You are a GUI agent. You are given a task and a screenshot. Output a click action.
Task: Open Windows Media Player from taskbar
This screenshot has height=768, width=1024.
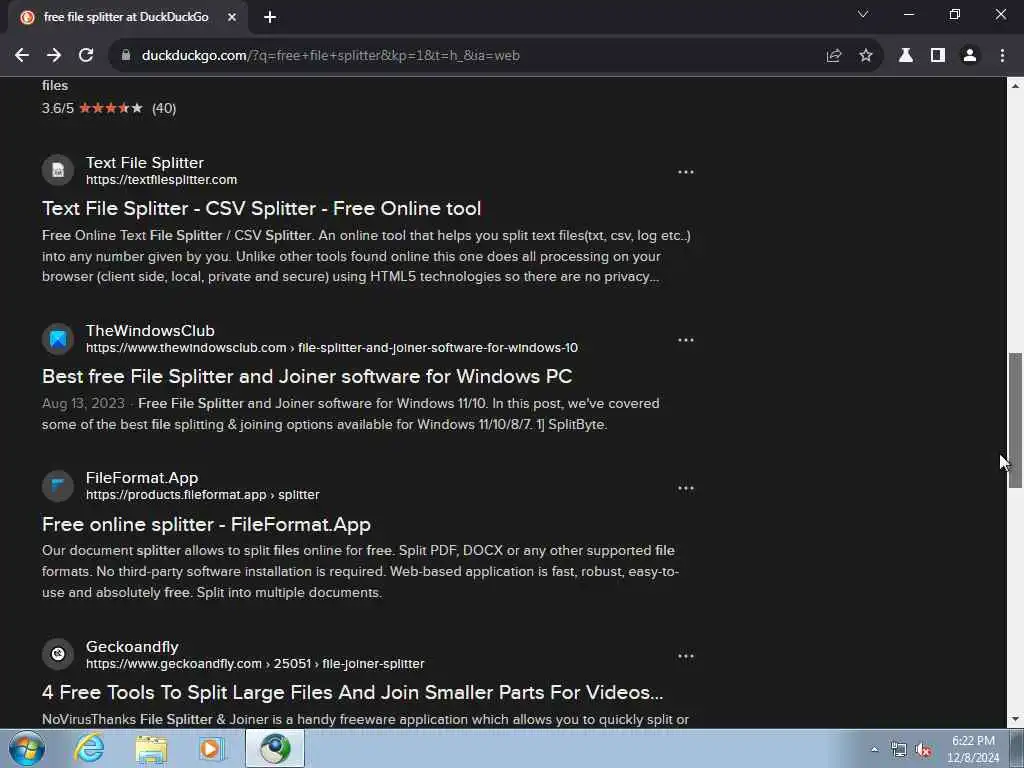click(x=212, y=748)
